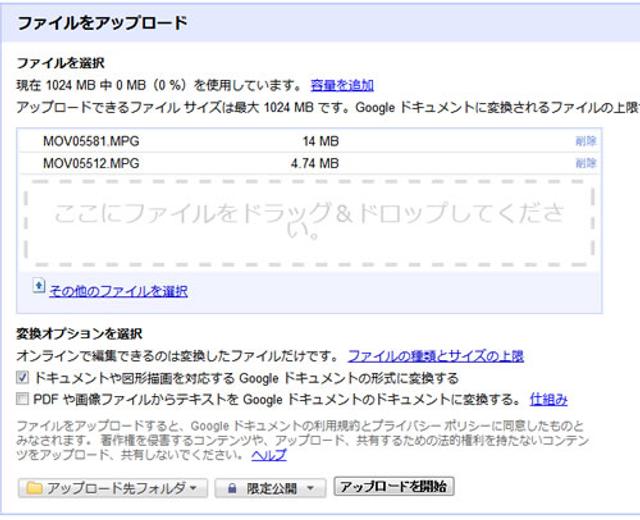Enable the PDF や画像ファイル text conversion checkbox

22,398
